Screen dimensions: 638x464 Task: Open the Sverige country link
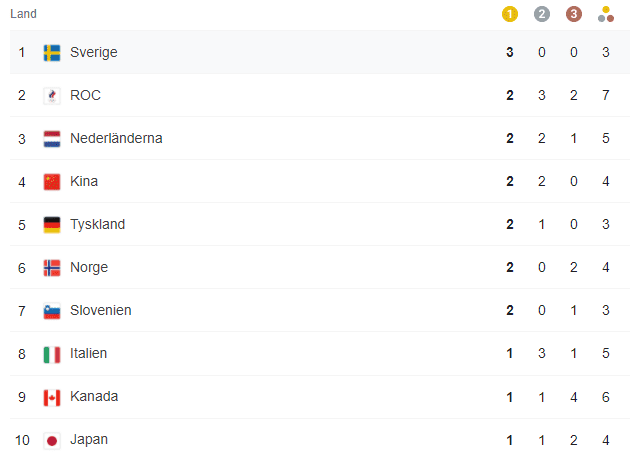(x=94, y=53)
